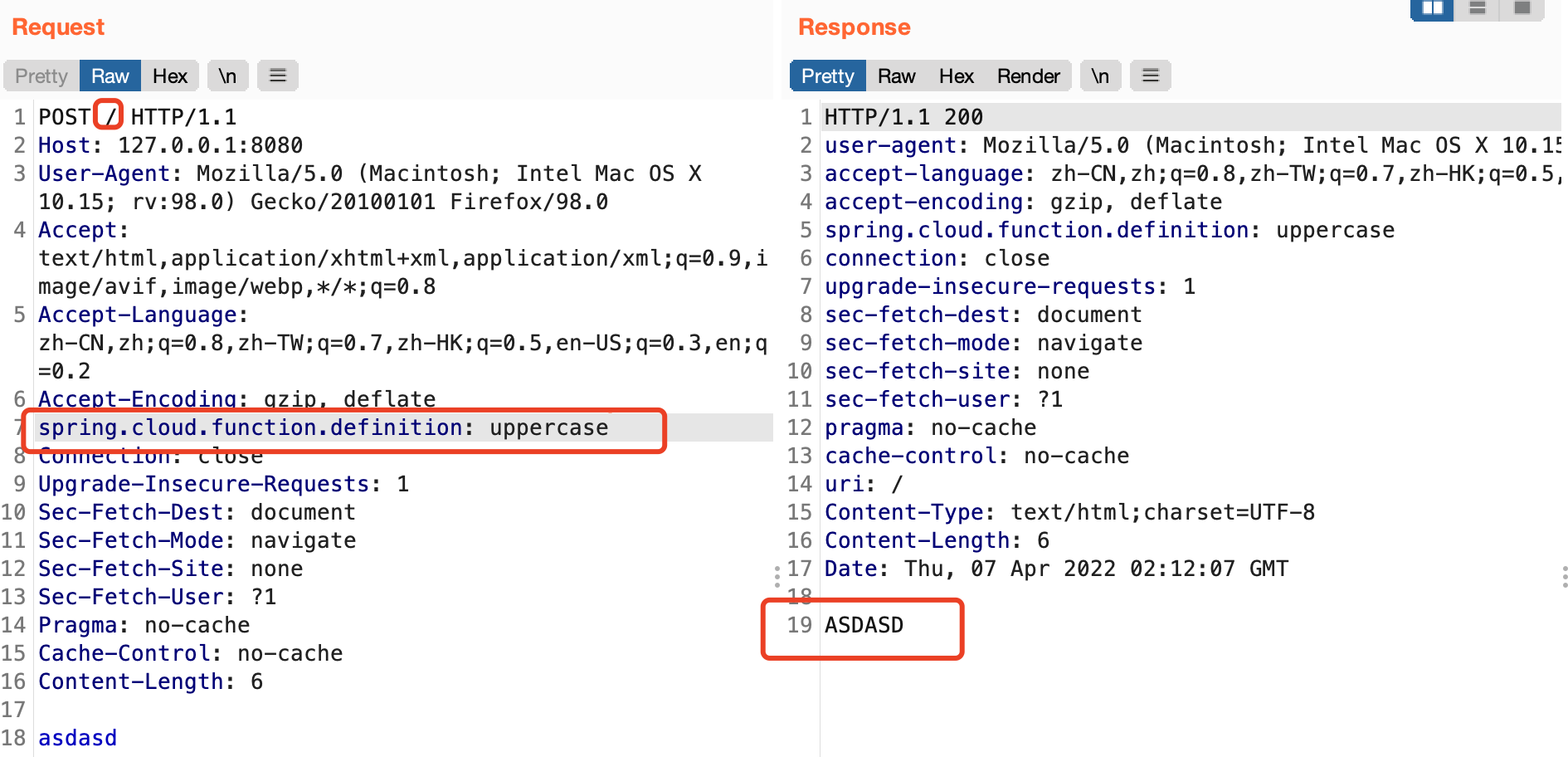Viewport: 1568px width, 757px height.
Task: Open the Render tab in Response panel
Action: [1029, 76]
